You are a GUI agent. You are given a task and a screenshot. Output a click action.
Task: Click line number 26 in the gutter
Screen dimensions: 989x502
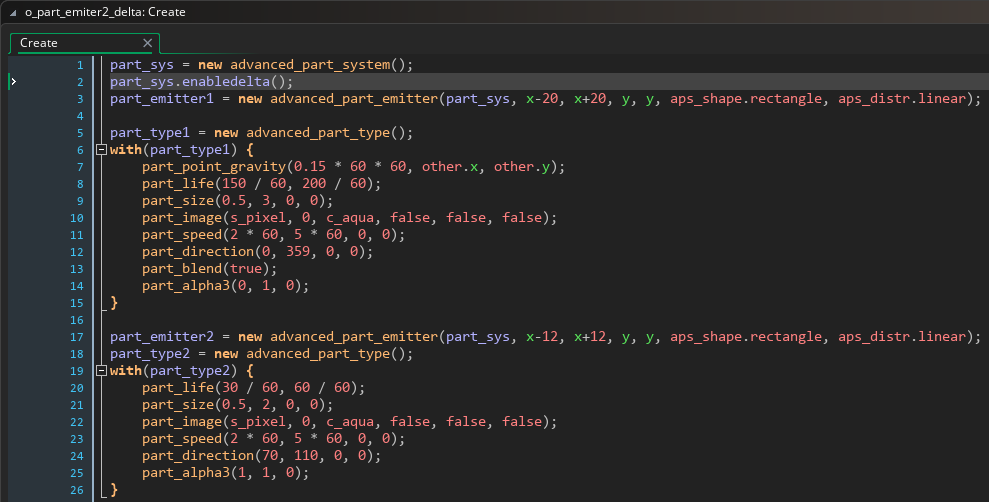click(76, 490)
